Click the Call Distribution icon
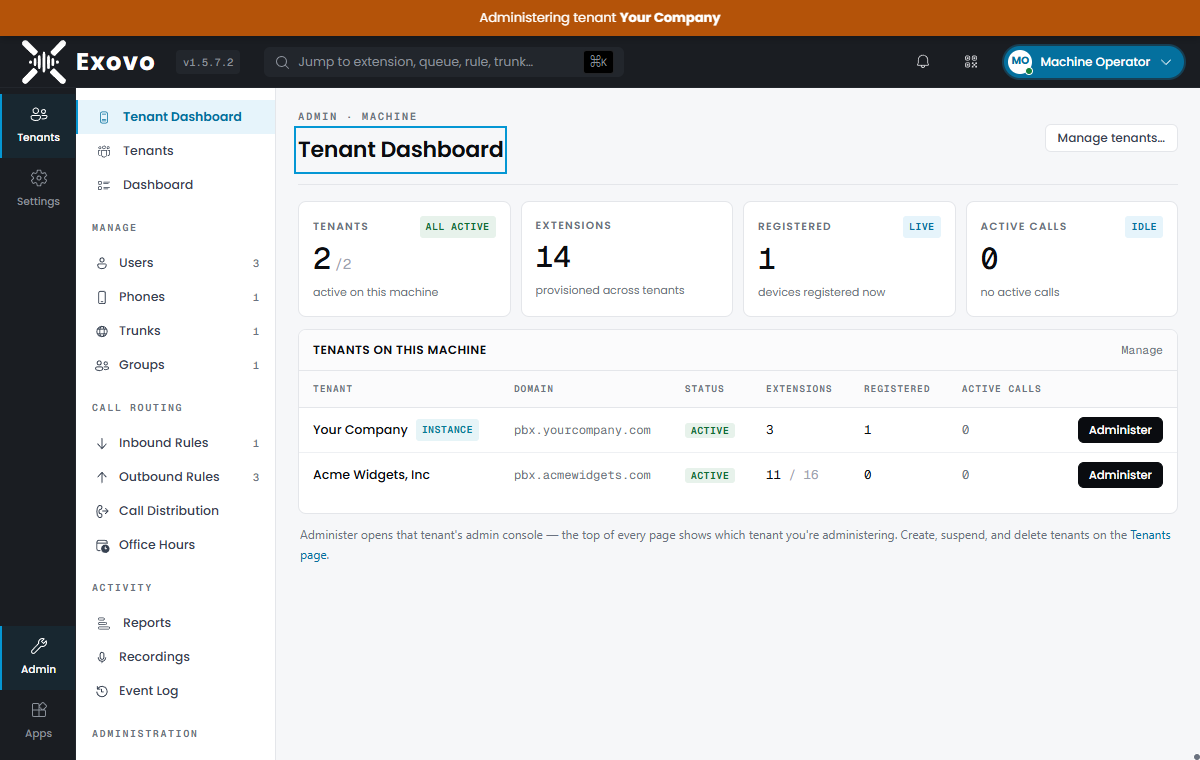1200x760 pixels. coord(102,511)
